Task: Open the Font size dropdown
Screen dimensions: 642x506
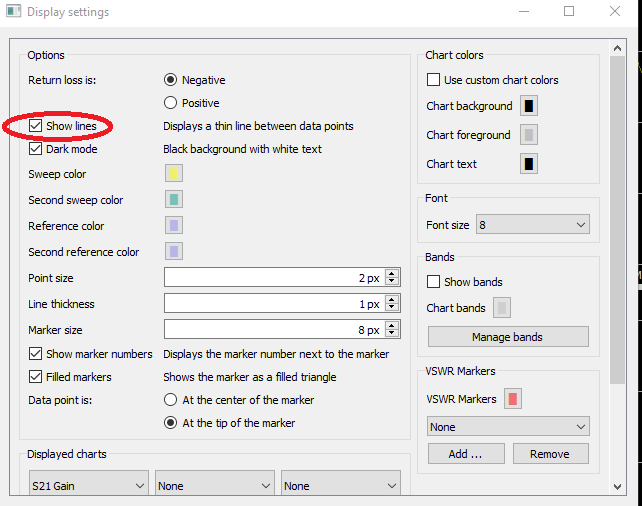Action: point(533,225)
